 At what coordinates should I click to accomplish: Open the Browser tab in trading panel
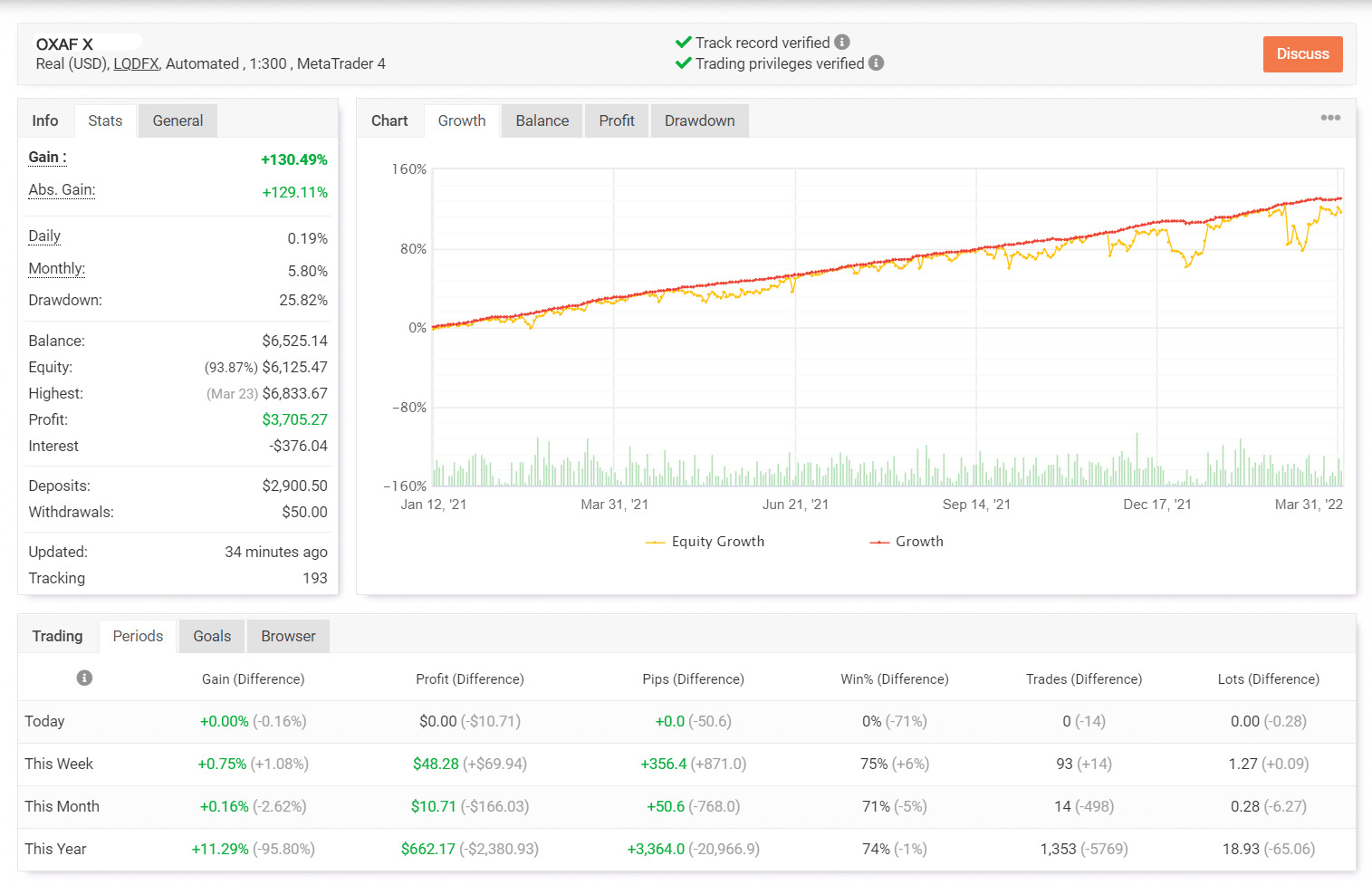[288, 636]
